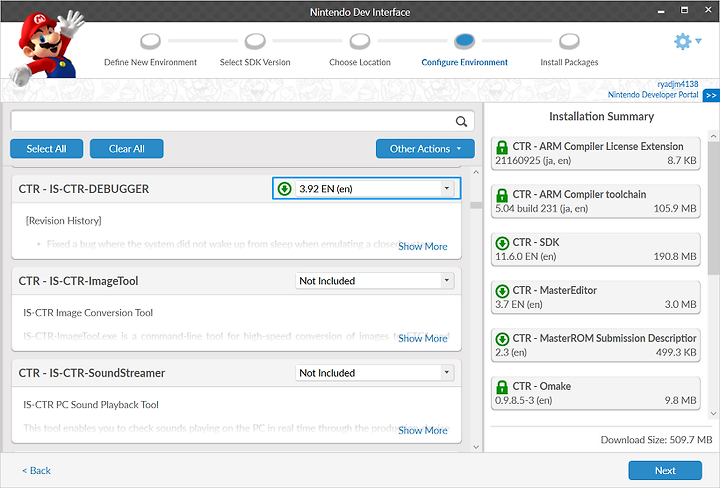Show More for IS-CTR-DEBUGGER description
This screenshot has height=488, width=720.
click(x=422, y=247)
